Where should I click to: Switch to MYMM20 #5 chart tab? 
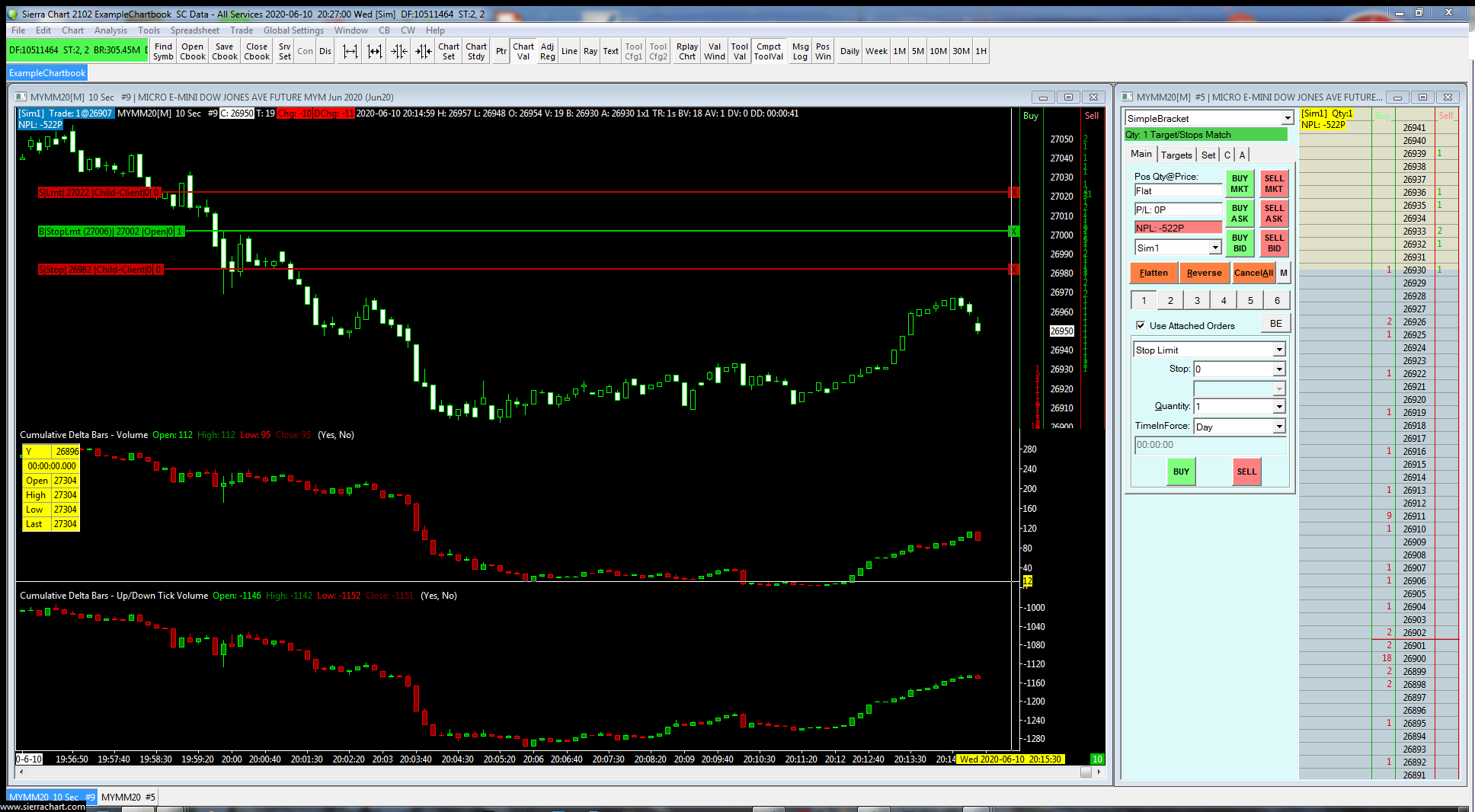click(x=128, y=797)
